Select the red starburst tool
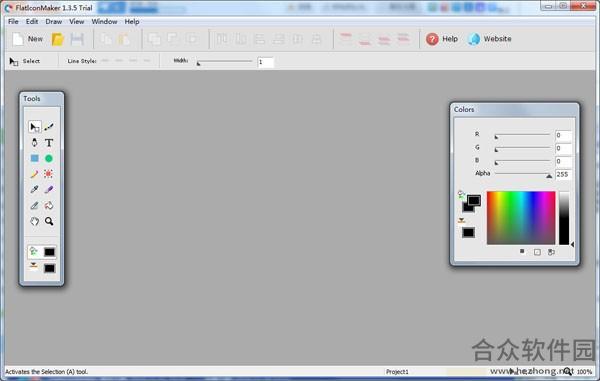The width and height of the screenshot is (600, 381). (x=49, y=174)
